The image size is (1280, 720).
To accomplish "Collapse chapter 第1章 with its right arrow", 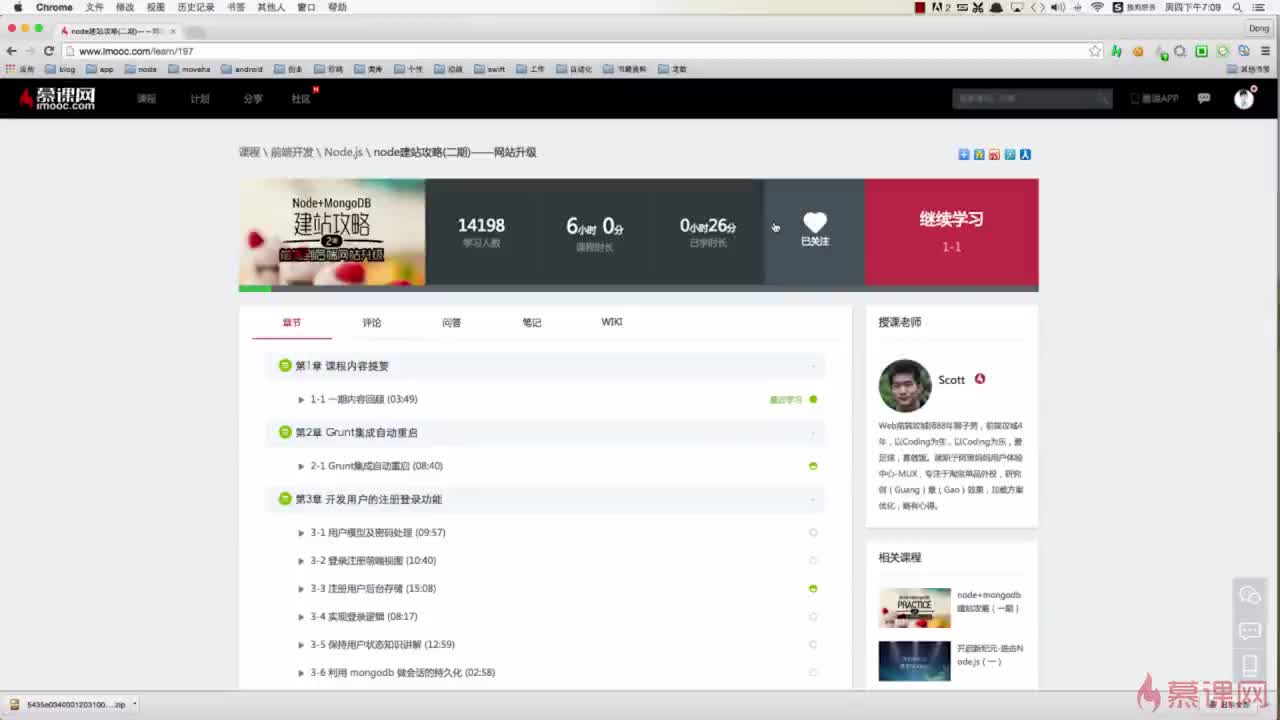I will tap(813, 366).
